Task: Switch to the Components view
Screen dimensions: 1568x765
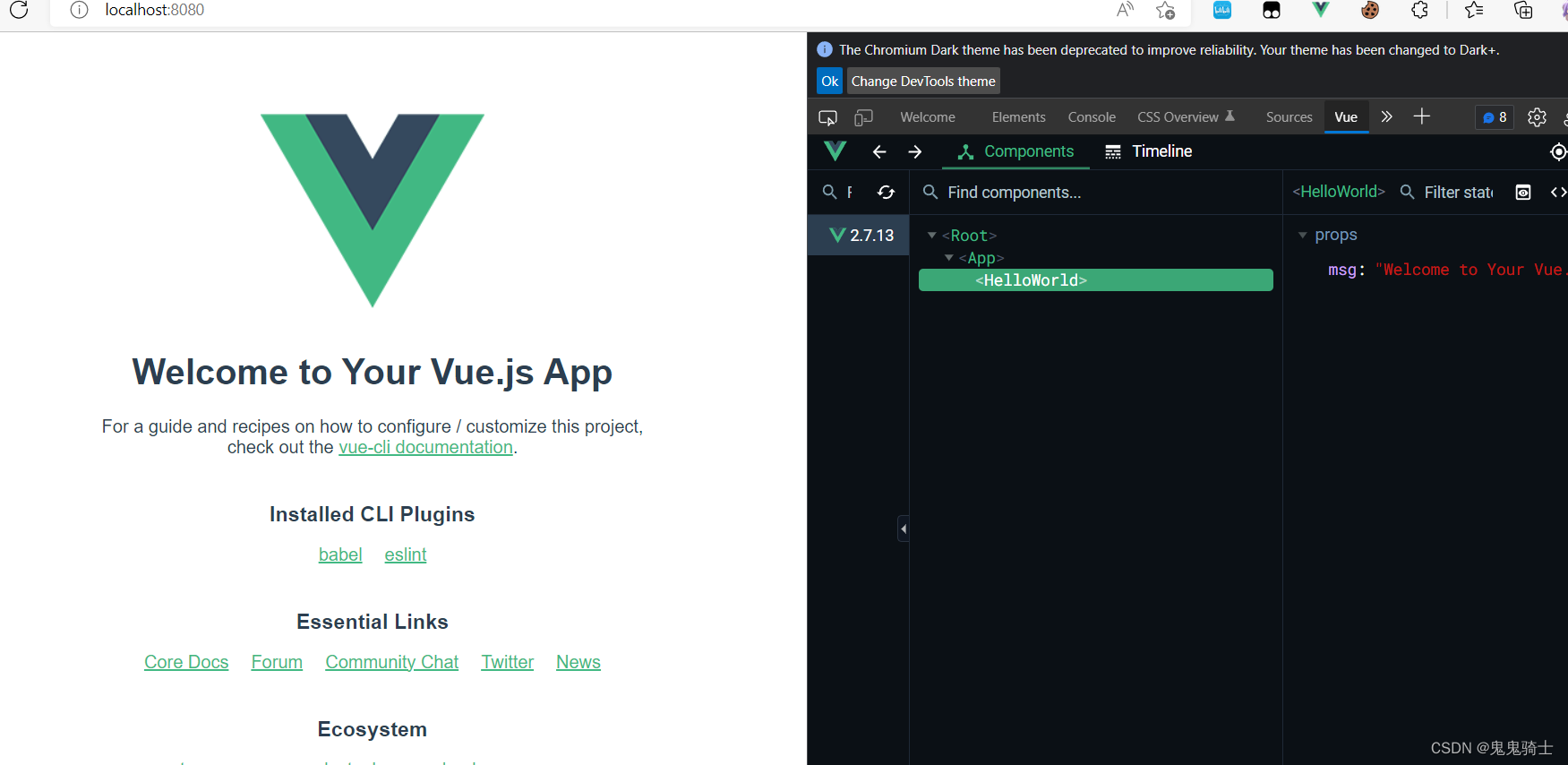Action: [x=1015, y=151]
